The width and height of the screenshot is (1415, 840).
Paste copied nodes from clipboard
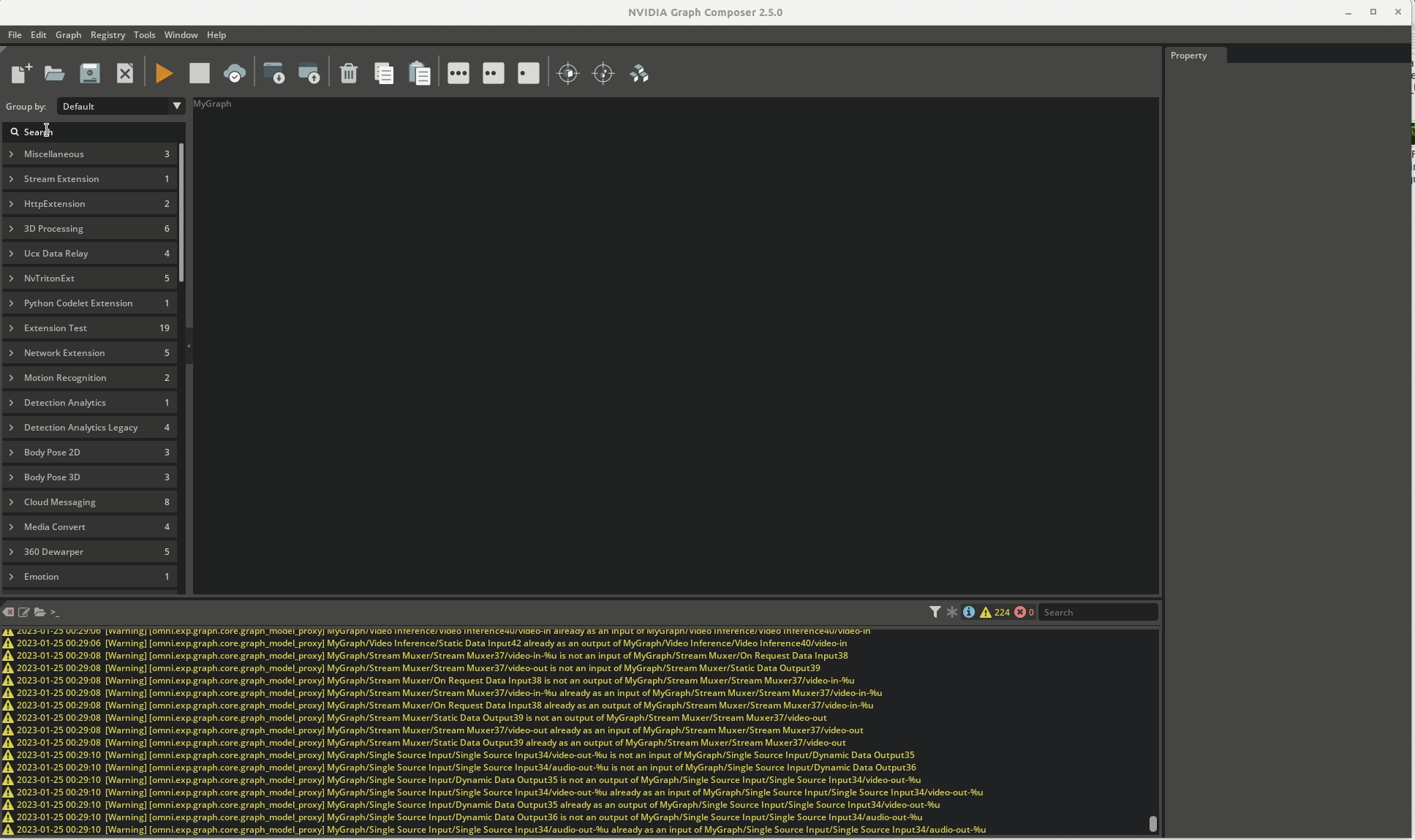(x=419, y=73)
